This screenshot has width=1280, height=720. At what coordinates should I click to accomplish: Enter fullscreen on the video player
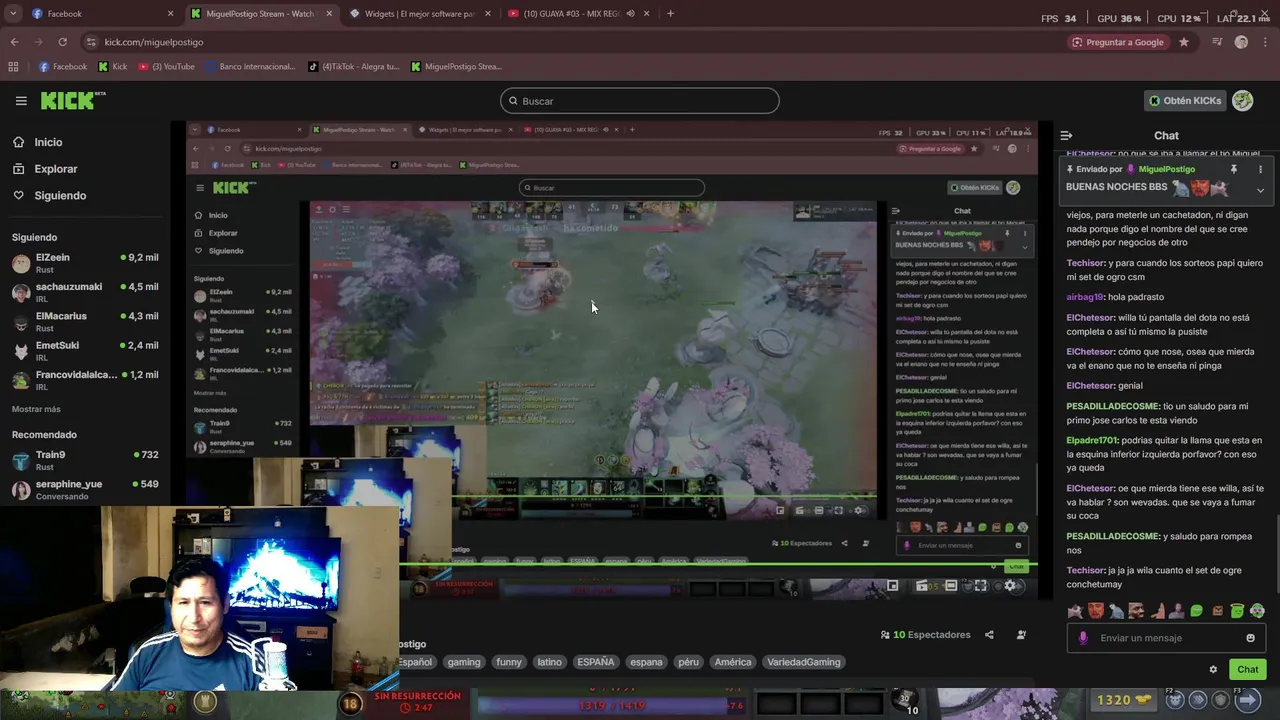click(981, 586)
